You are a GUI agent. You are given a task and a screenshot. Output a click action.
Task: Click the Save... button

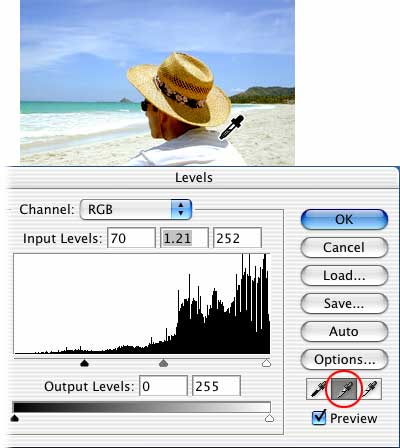[x=344, y=303]
